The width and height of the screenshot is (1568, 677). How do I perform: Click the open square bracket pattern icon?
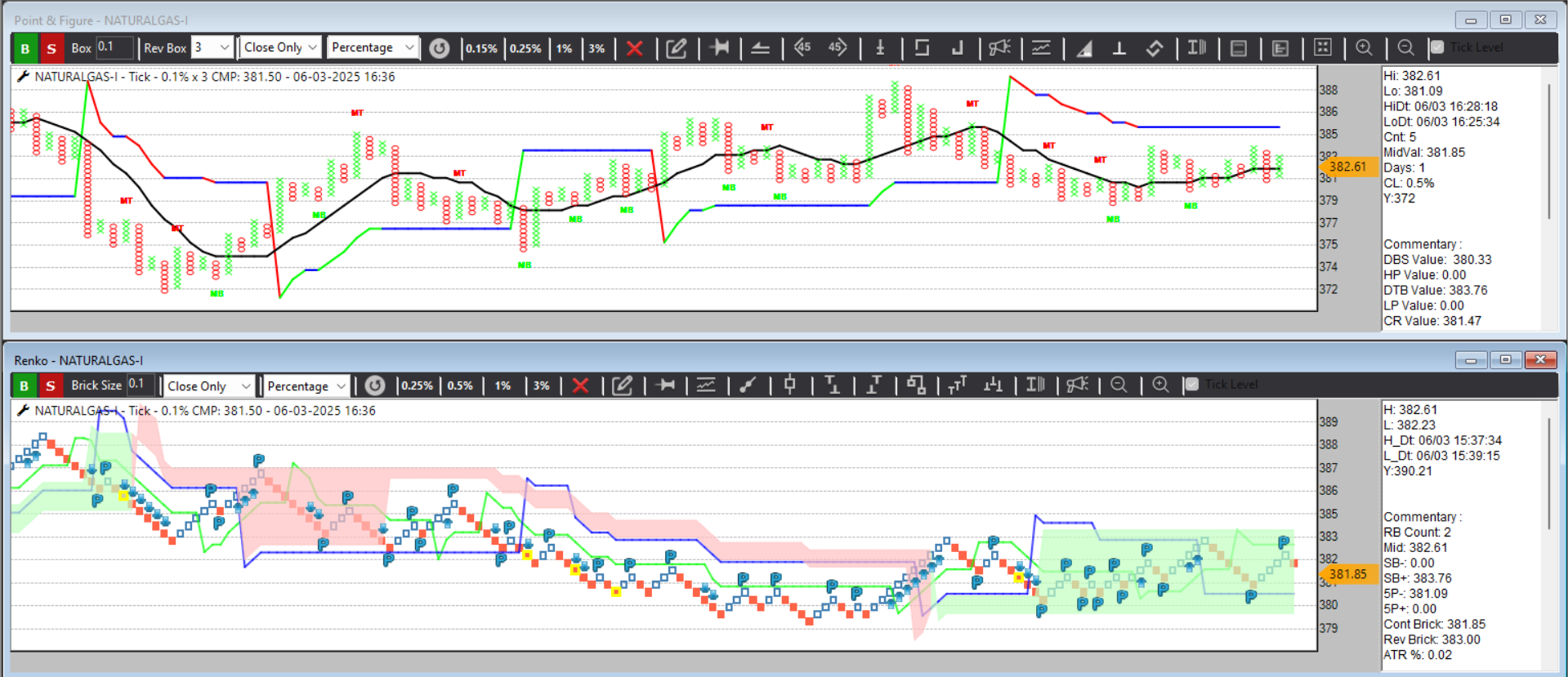922,47
